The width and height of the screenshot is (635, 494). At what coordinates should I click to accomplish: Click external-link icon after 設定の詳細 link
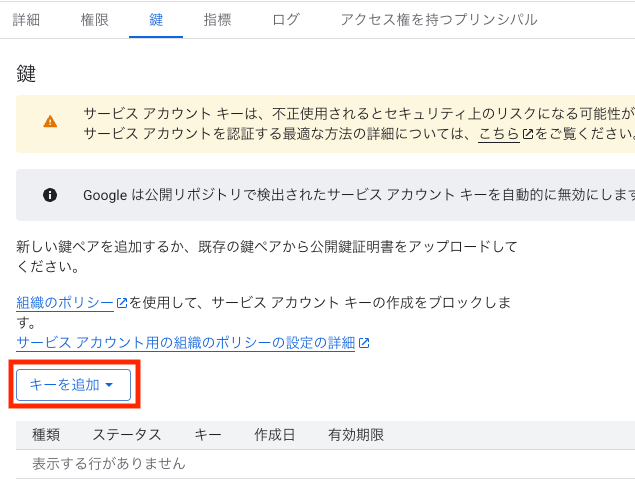coord(364,343)
